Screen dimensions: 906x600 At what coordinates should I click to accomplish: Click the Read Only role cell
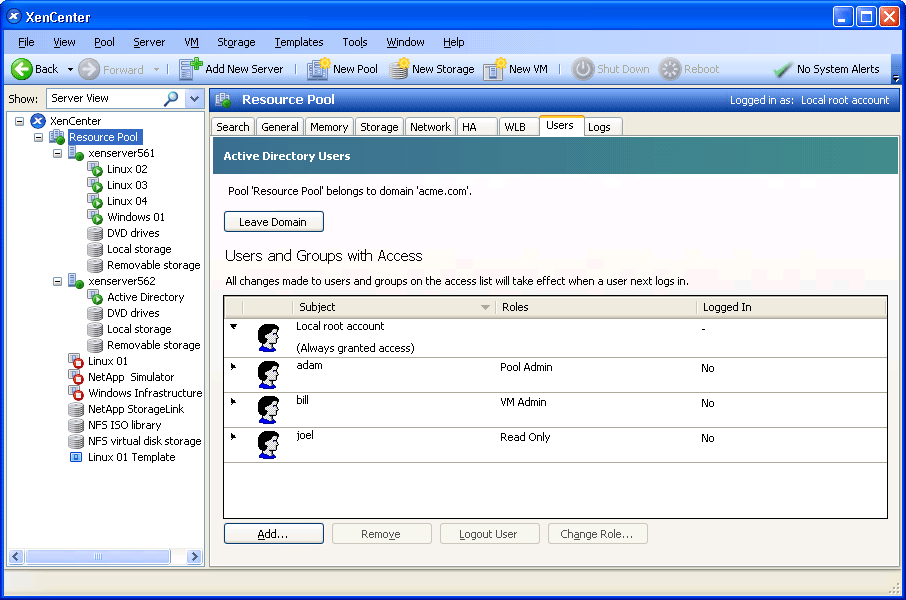(525, 438)
